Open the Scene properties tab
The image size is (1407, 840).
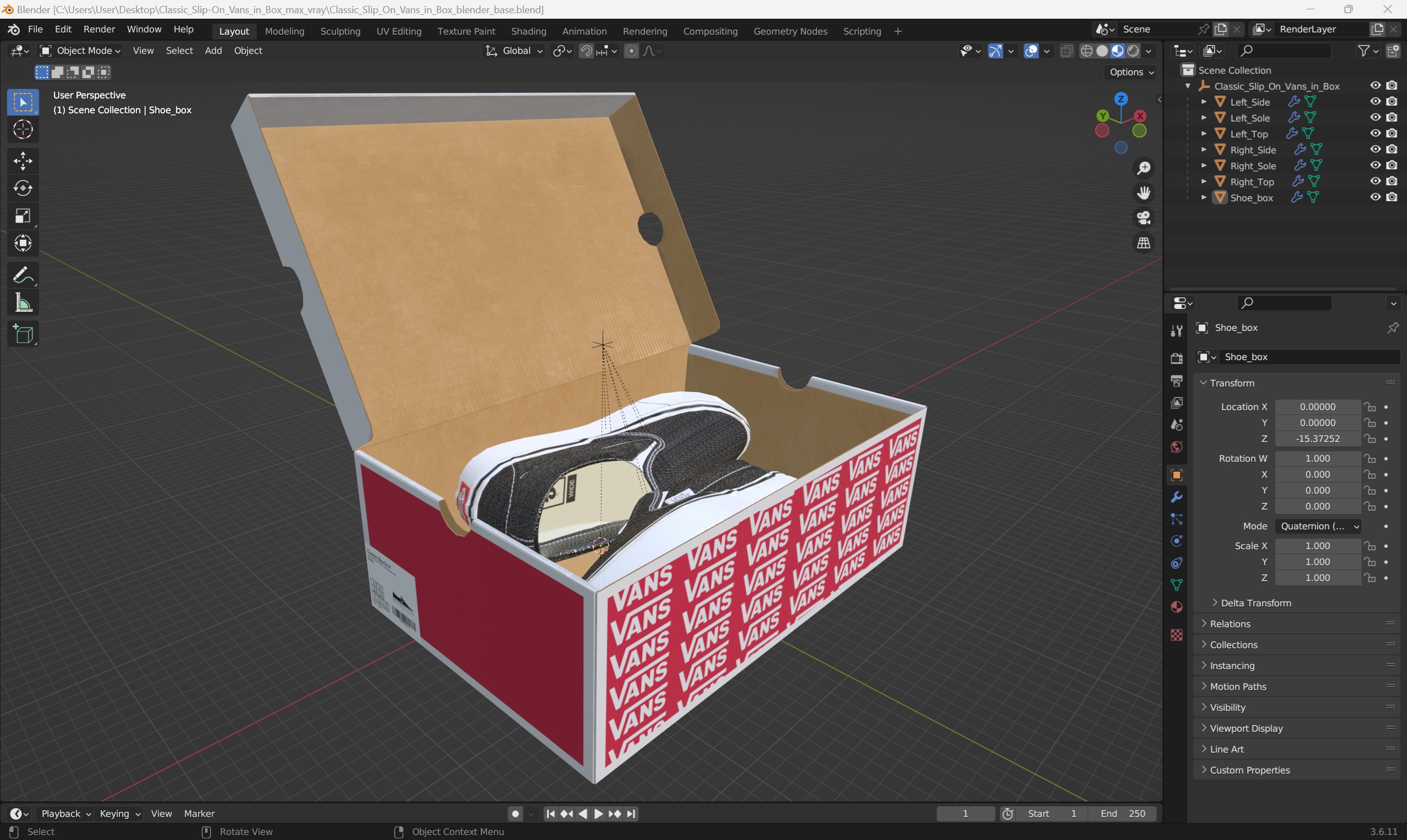point(1177,424)
